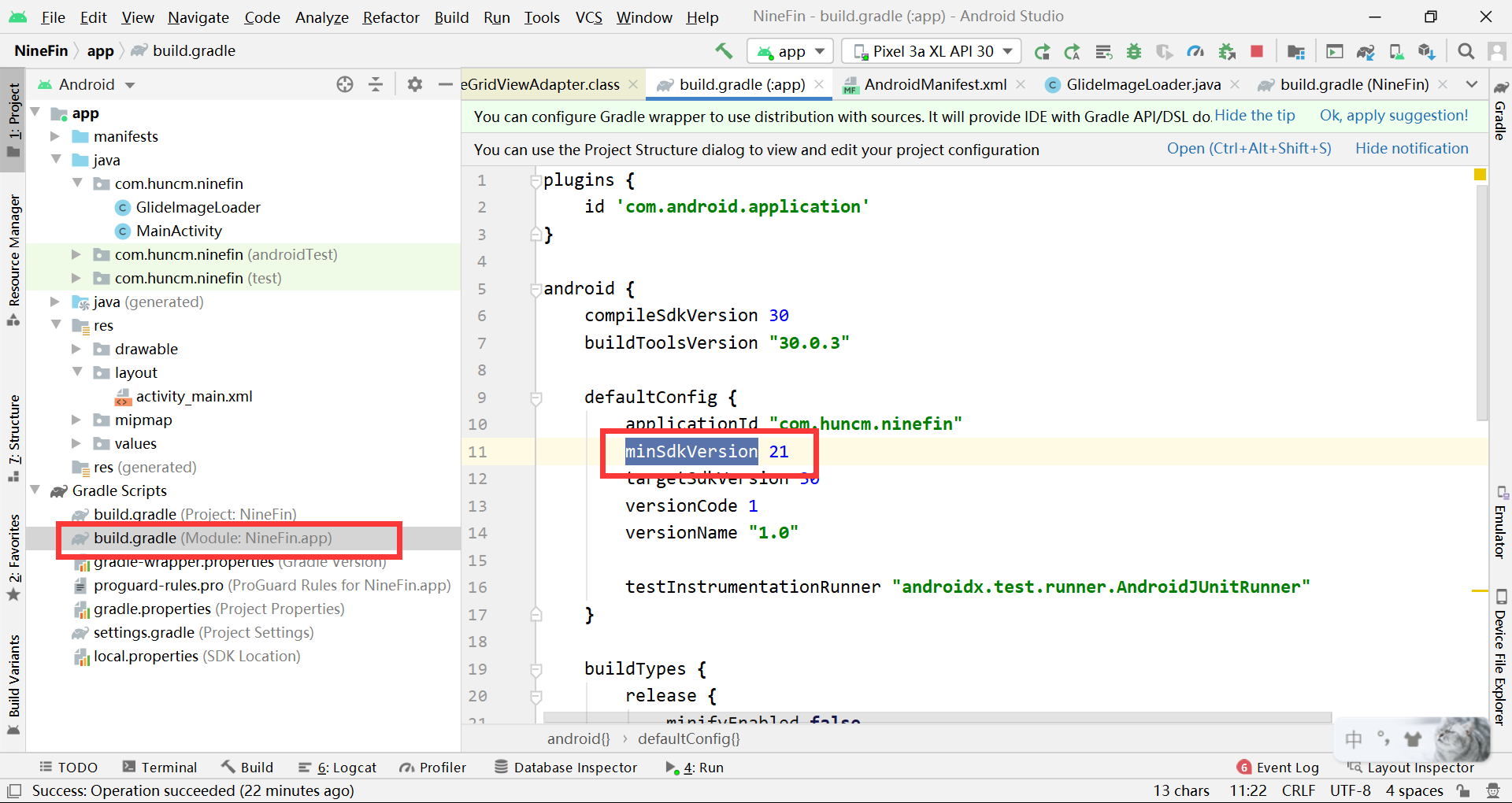Click the Apply Code Changes icon
The width and height of the screenshot is (1512, 803).
point(1103,52)
